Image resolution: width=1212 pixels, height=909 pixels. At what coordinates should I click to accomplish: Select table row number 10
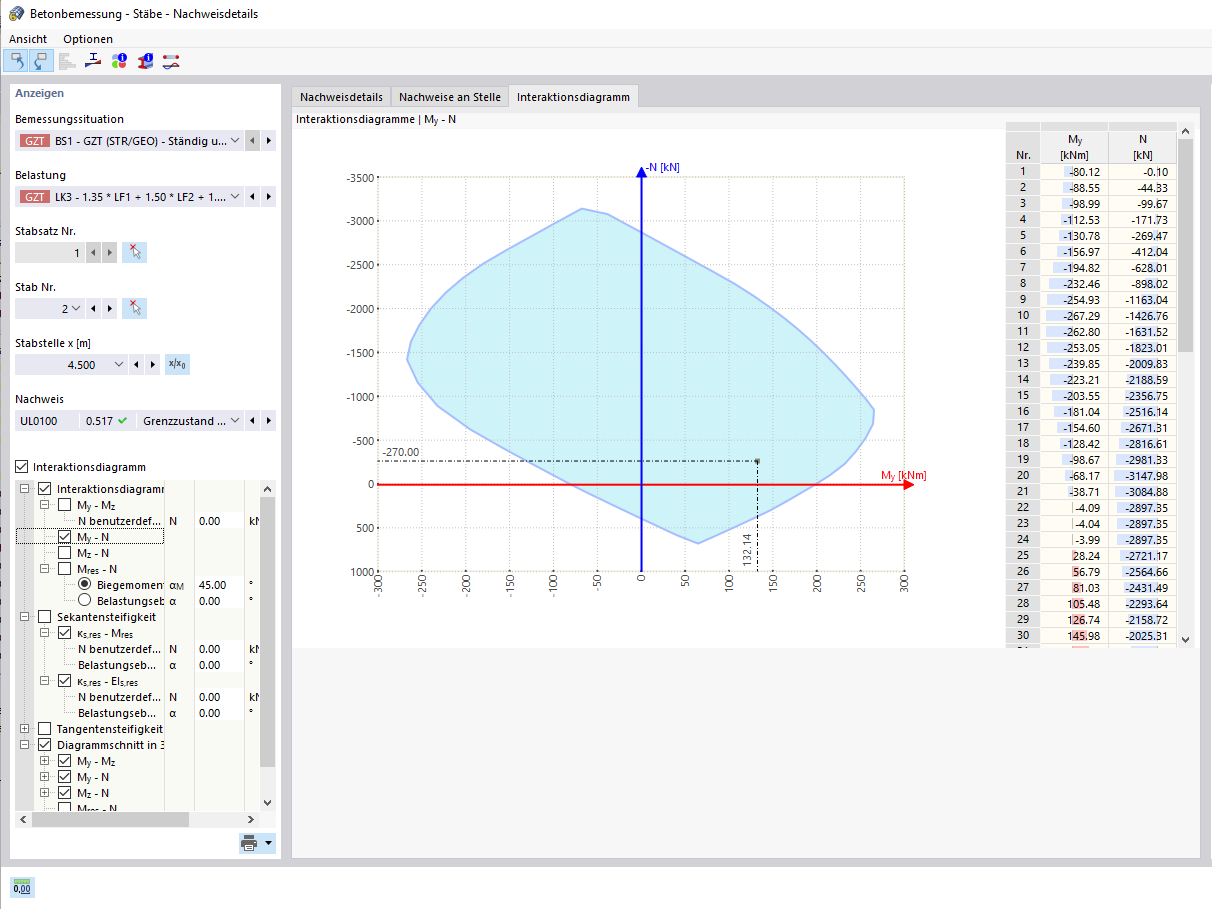tap(1023, 315)
